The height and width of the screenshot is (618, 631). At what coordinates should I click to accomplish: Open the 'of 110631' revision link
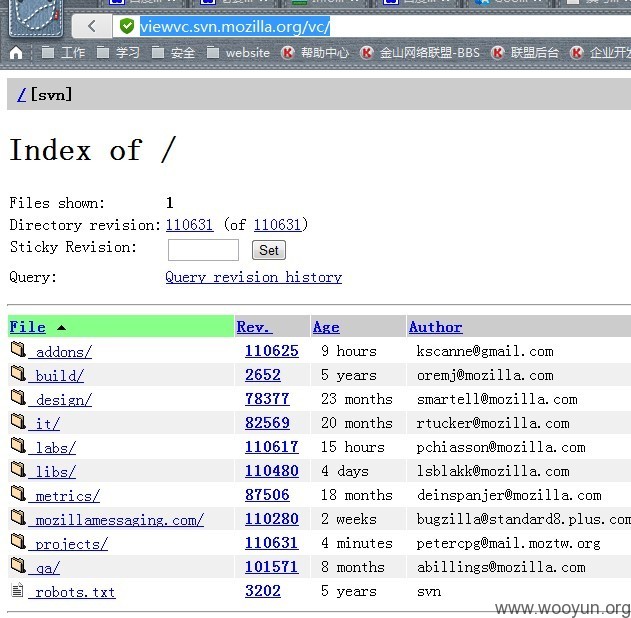(x=277, y=225)
